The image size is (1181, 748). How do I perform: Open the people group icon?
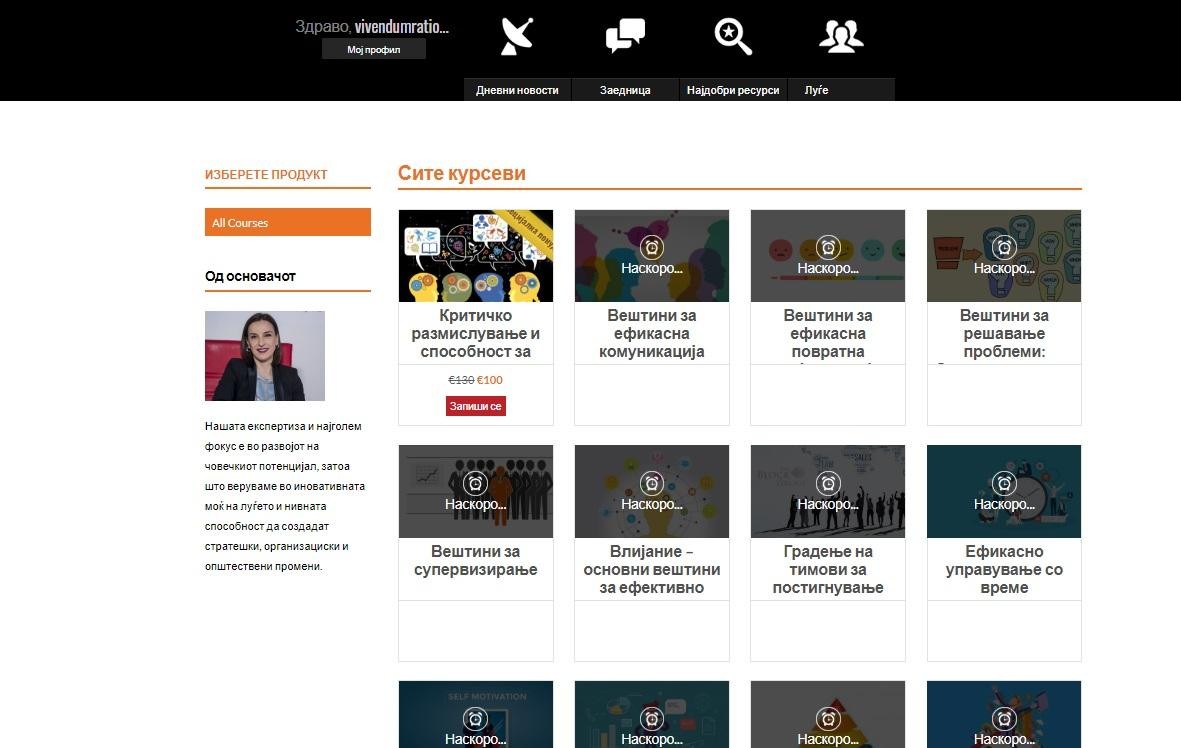(841, 37)
